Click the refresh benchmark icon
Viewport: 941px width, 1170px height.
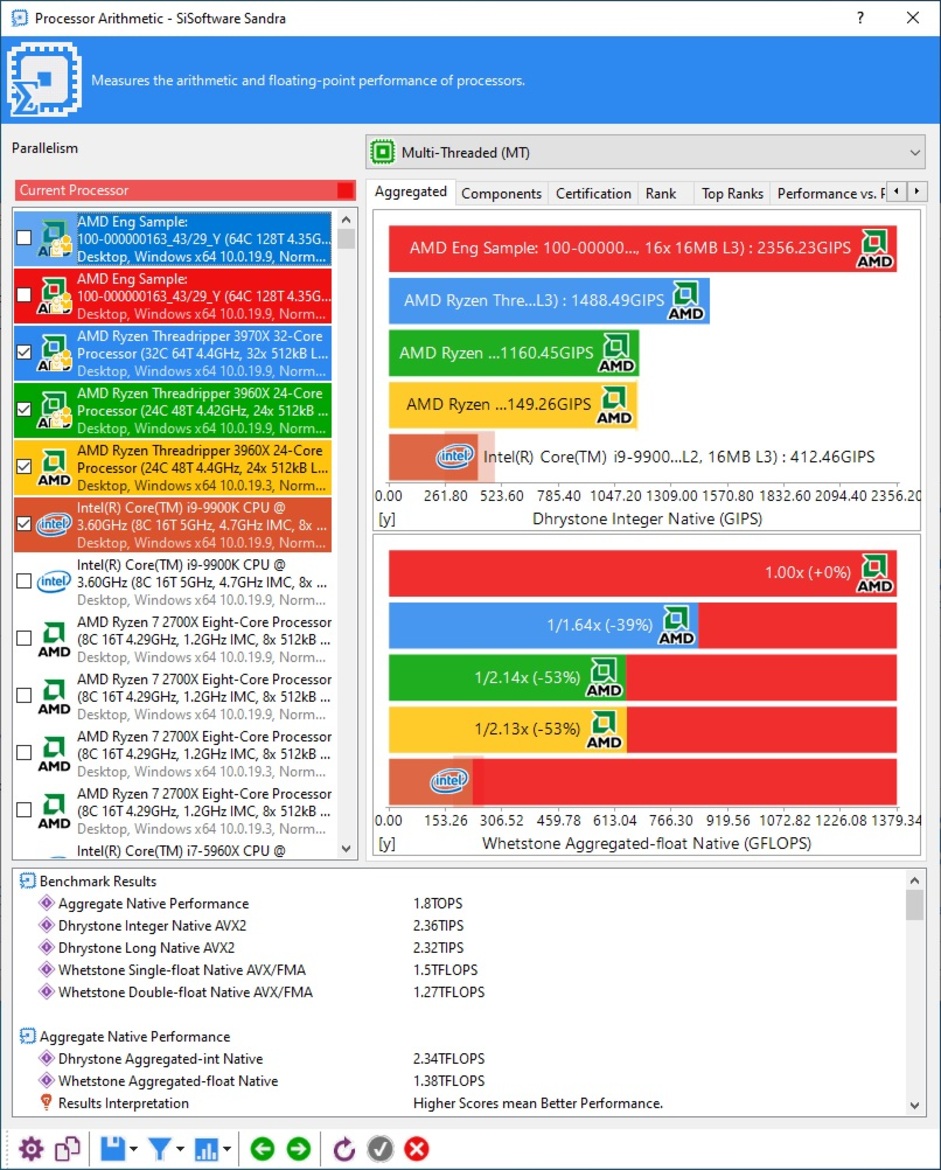tap(344, 1148)
